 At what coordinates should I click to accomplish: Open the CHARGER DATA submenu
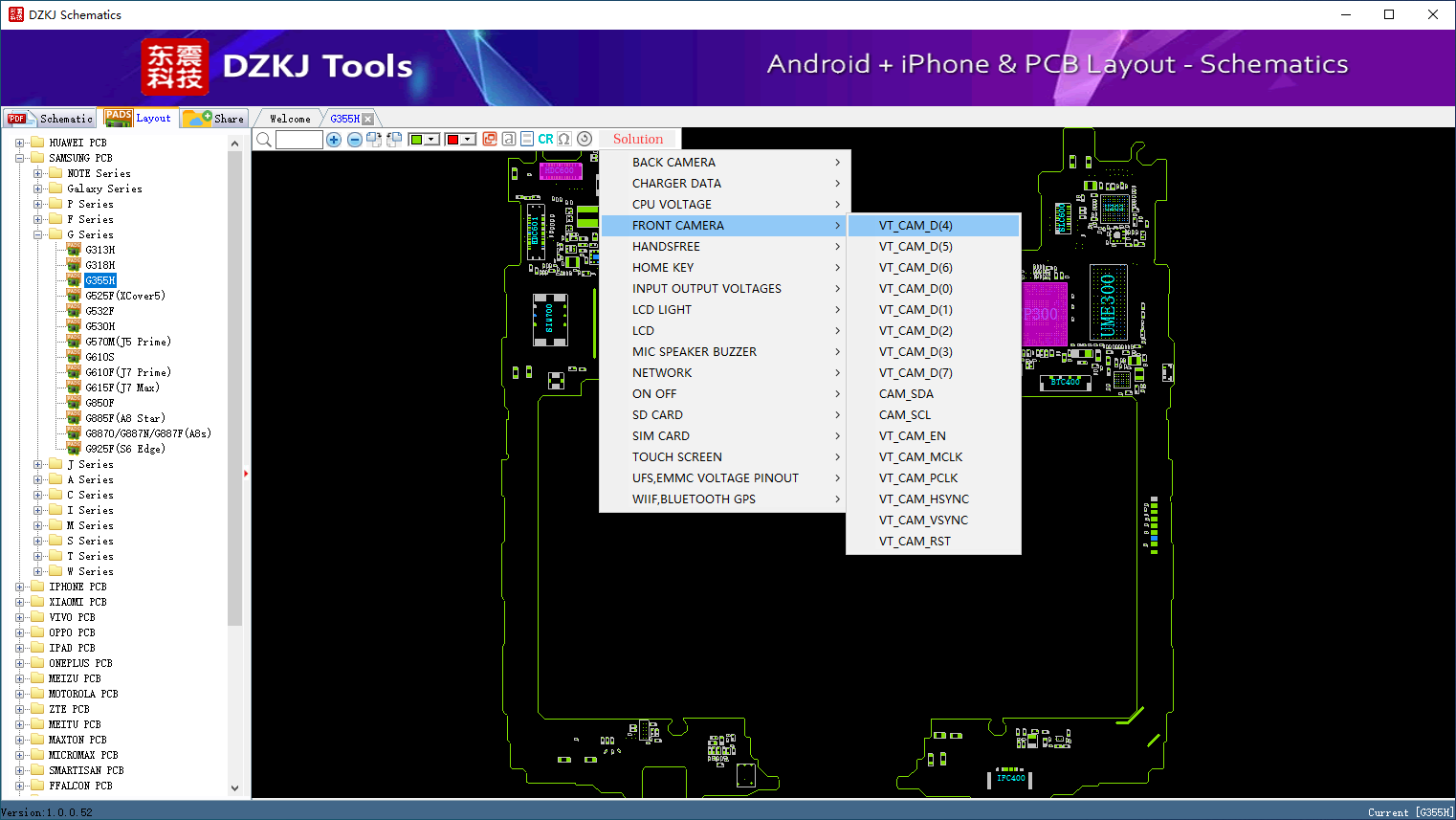(x=724, y=184)
